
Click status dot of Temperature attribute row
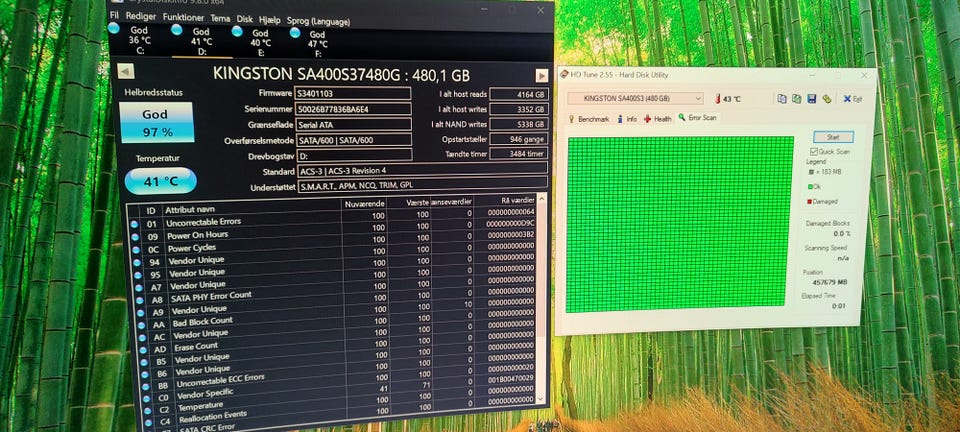pyautogui.click(x=148, y=410)
